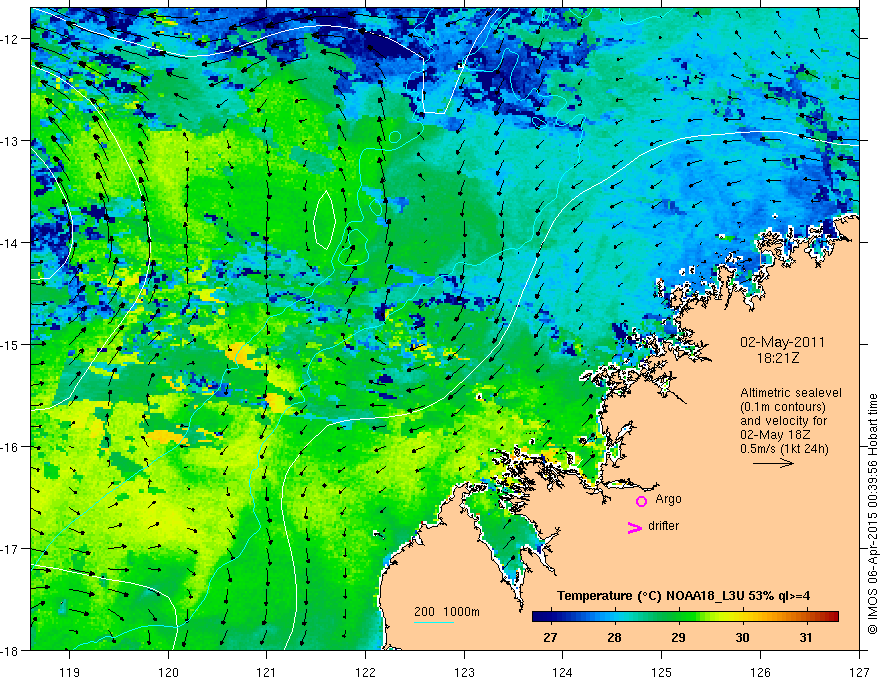880x680 pixels.
Task: Select the temperature colorbar near 29
Action: coord(679,616)
